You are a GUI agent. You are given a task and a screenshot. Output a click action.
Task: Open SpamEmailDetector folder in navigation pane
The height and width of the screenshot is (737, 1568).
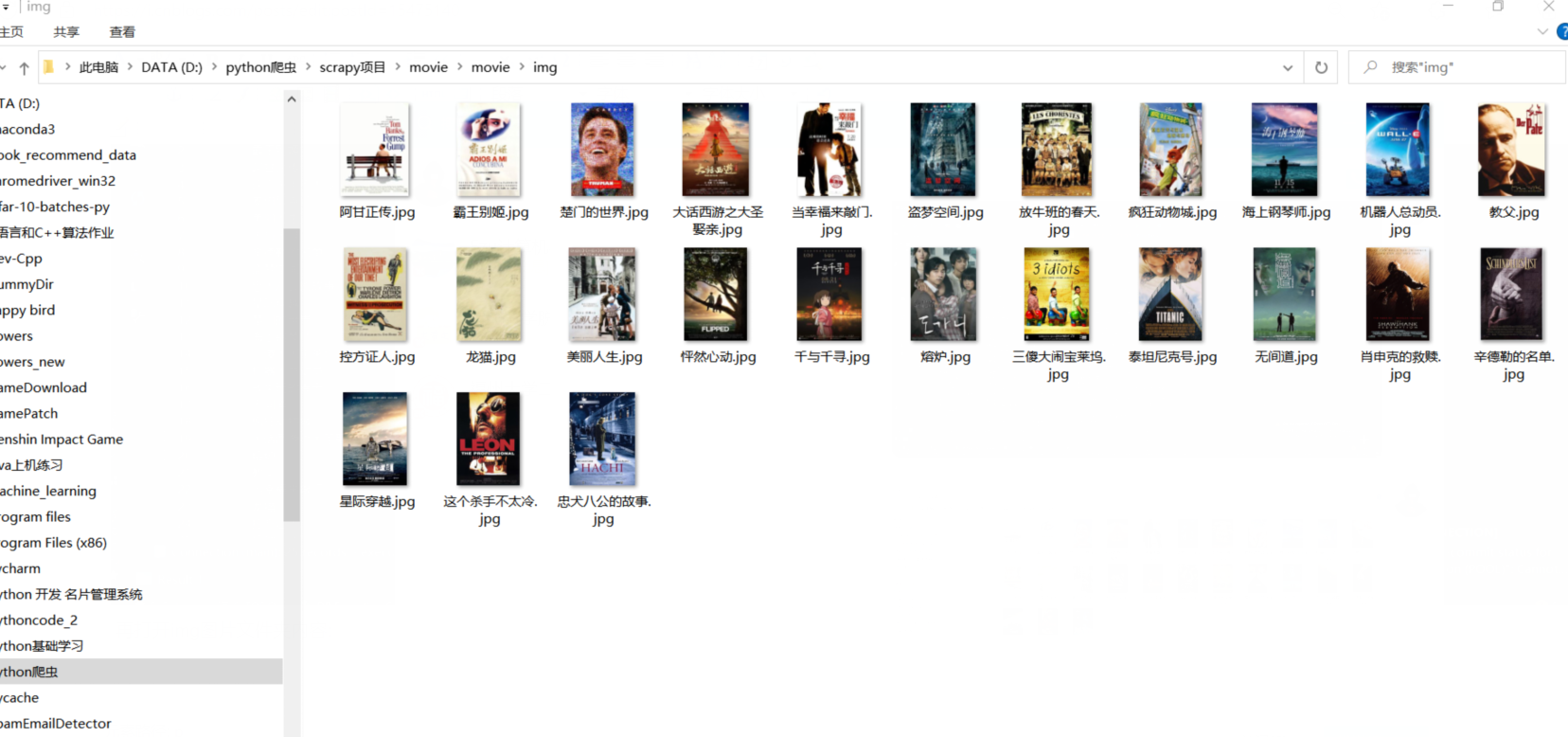tap(55, 723)
